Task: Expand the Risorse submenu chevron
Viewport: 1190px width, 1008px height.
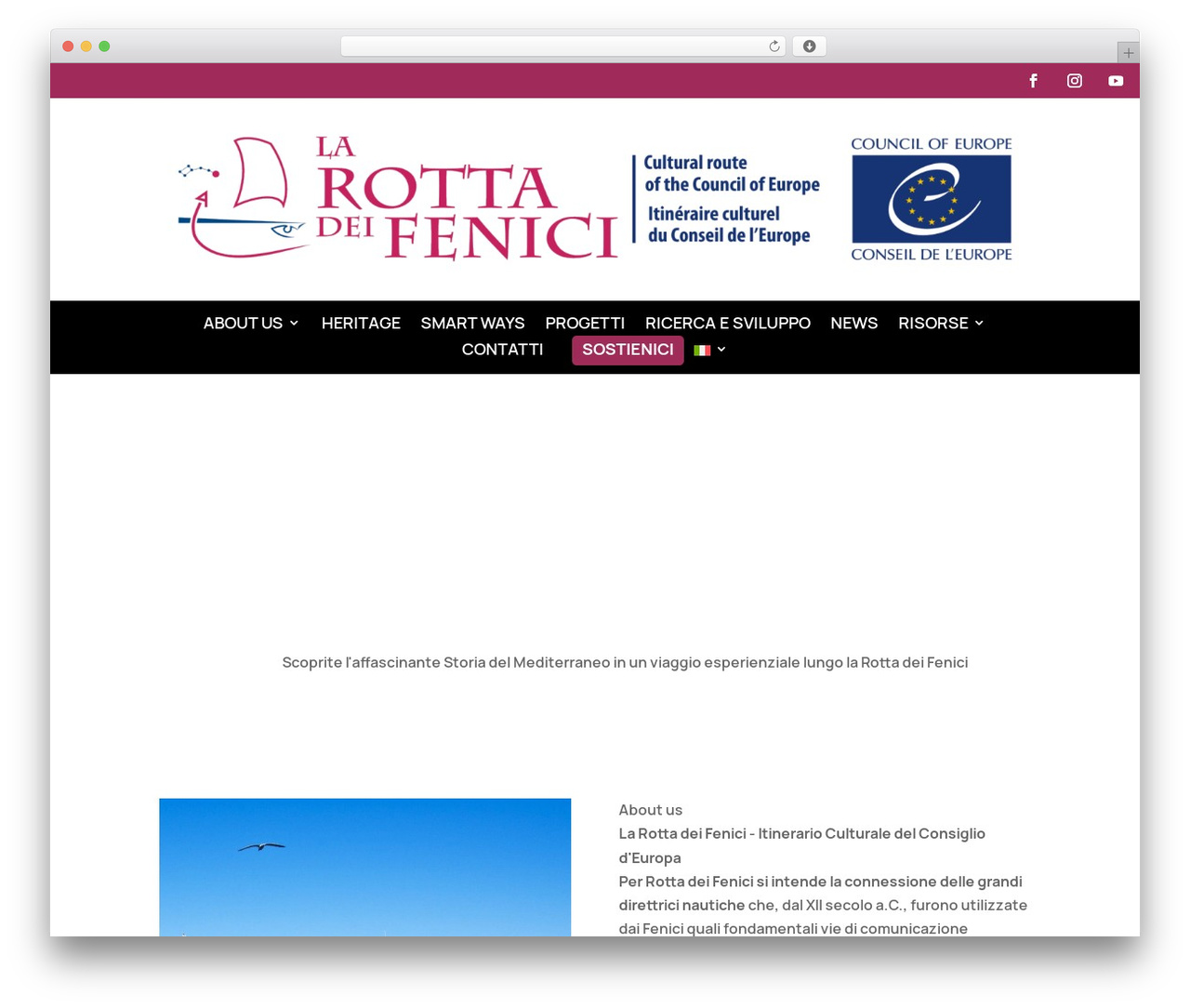Action: point(979,324)
